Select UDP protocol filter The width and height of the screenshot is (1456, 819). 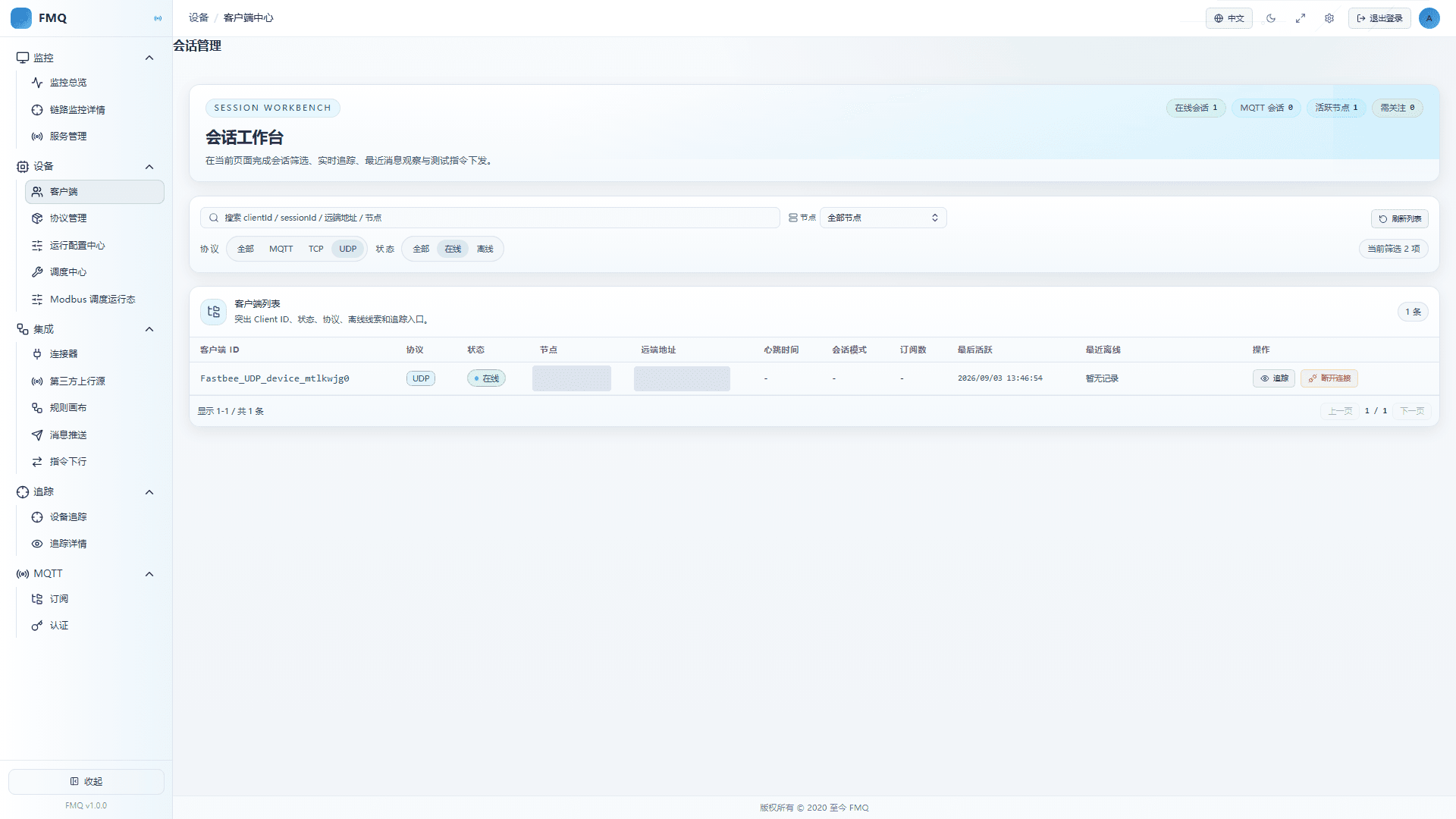click(348, 249)
